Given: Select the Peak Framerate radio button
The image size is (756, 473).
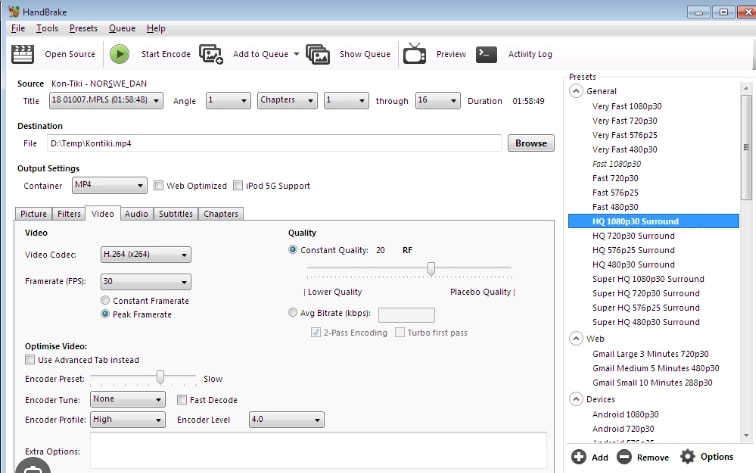Looking at the screenshot, I should pos(105,314).
